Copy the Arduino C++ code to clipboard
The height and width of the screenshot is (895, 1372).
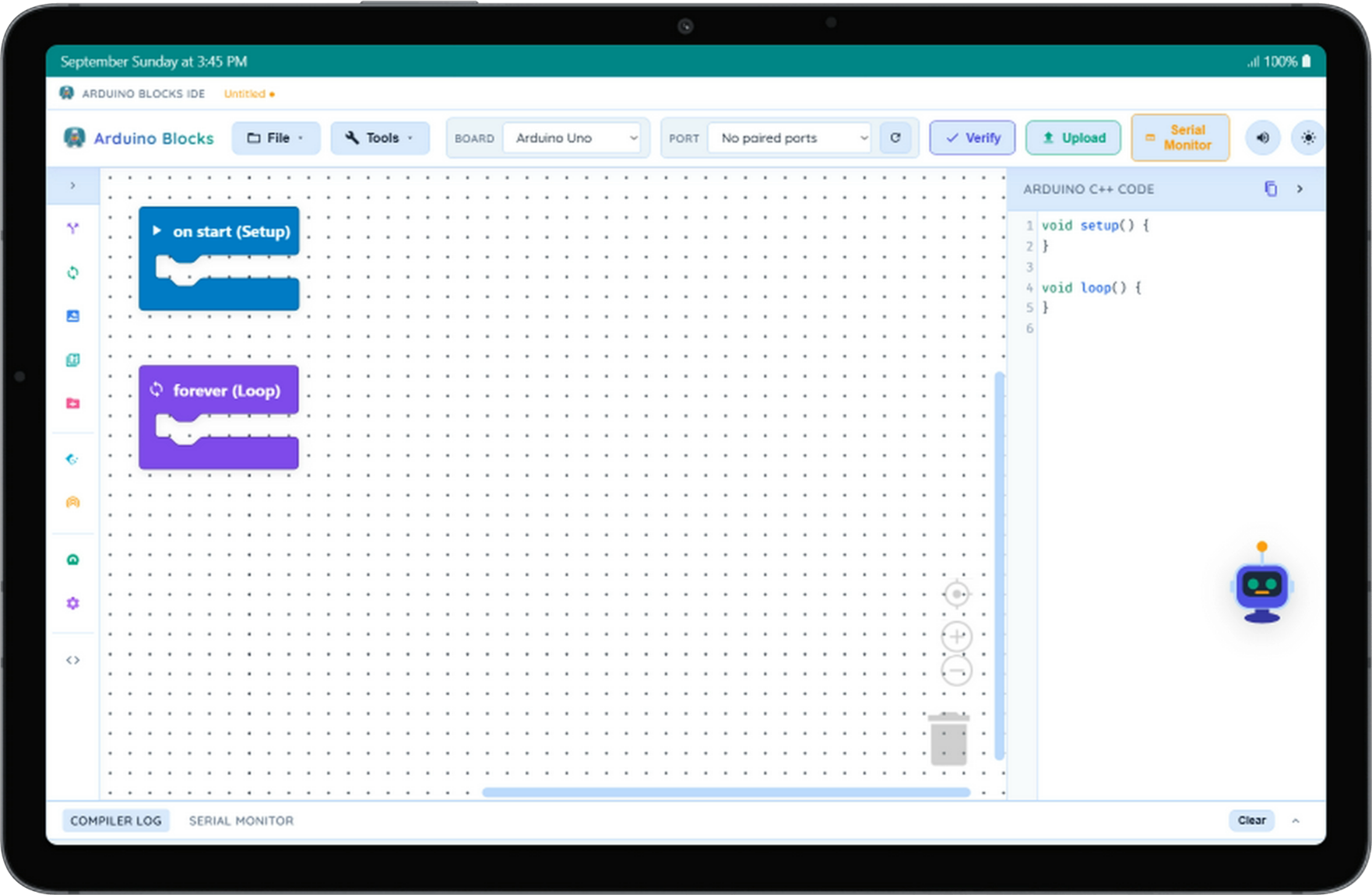click(1271, 188)
